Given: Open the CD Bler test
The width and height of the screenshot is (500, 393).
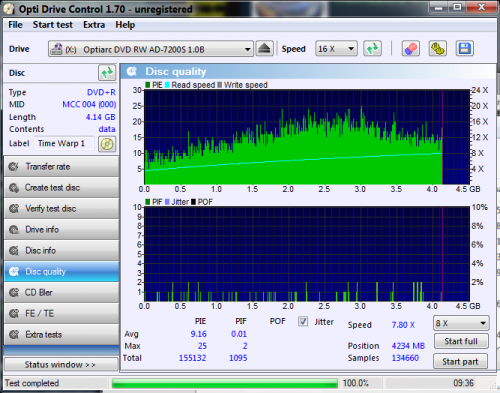Looking at the screenshot, I should click(x=62, y=292).
